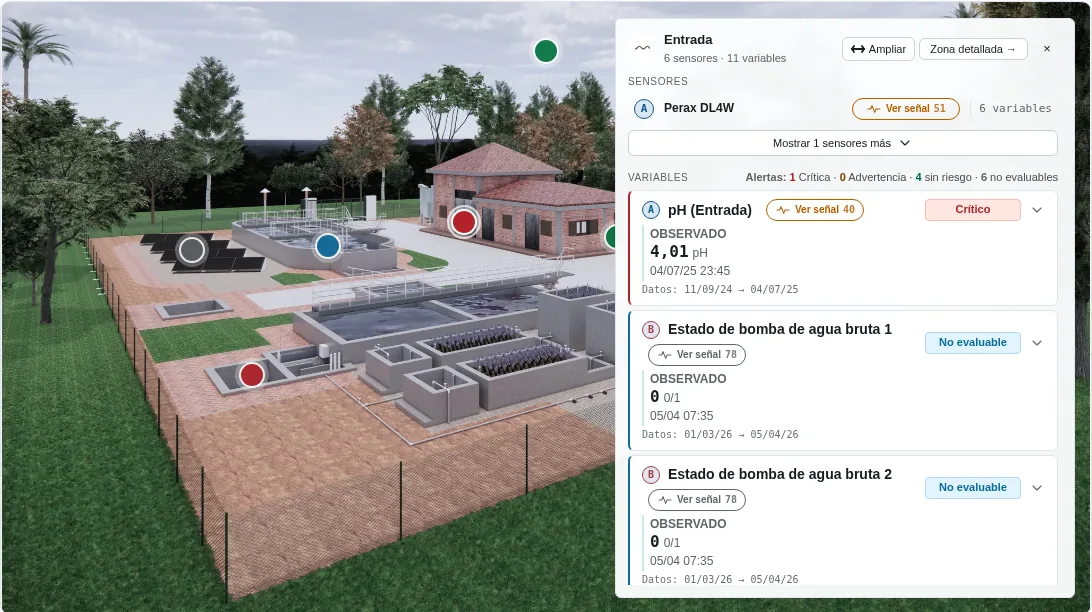This screenshot has height=612, width=1092.
Task: Click Ver señal 78 for bomba de agua bruta 1
Action: click(x=697, y=354)
